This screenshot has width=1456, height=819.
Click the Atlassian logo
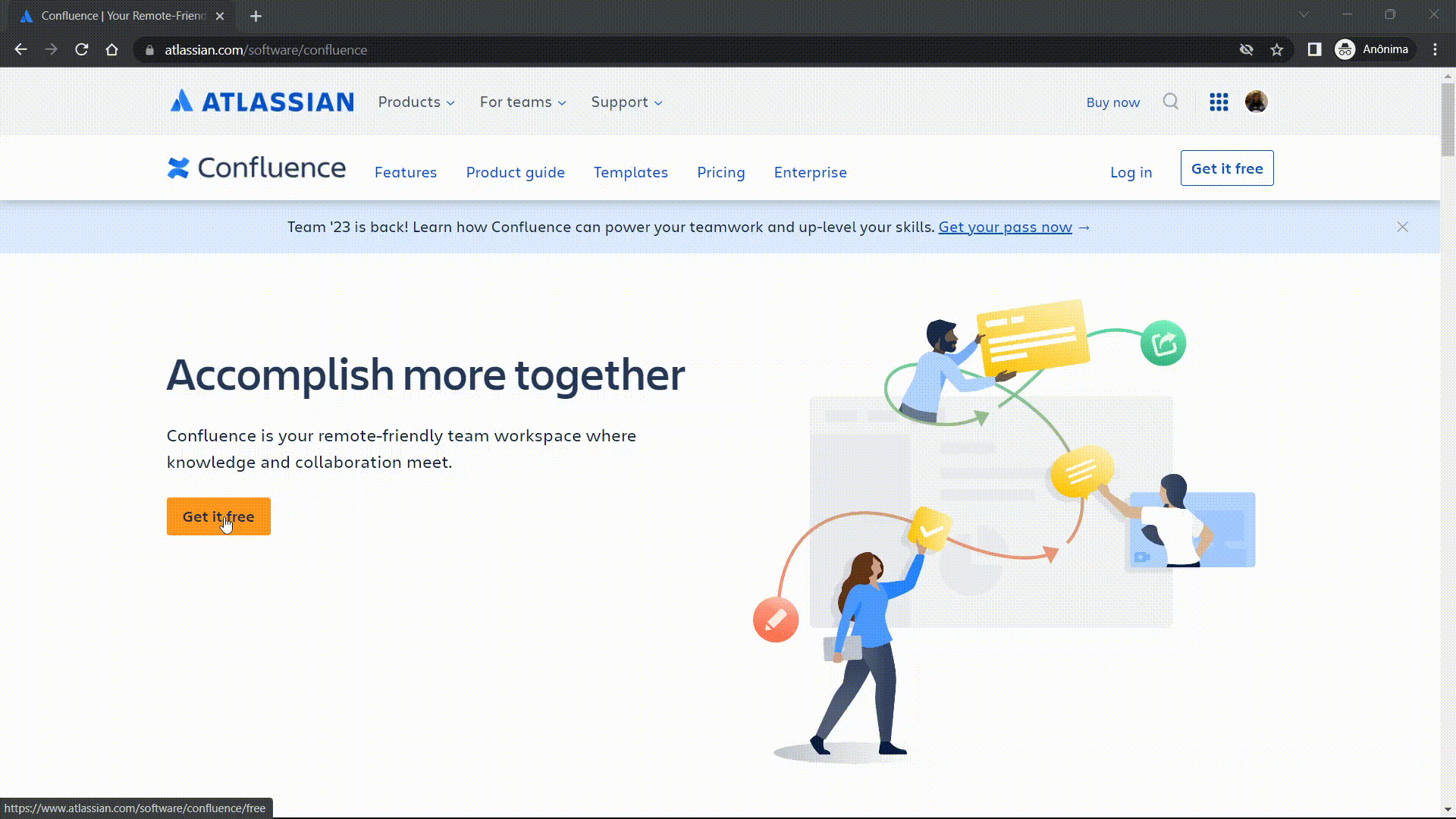click(261, 102)
